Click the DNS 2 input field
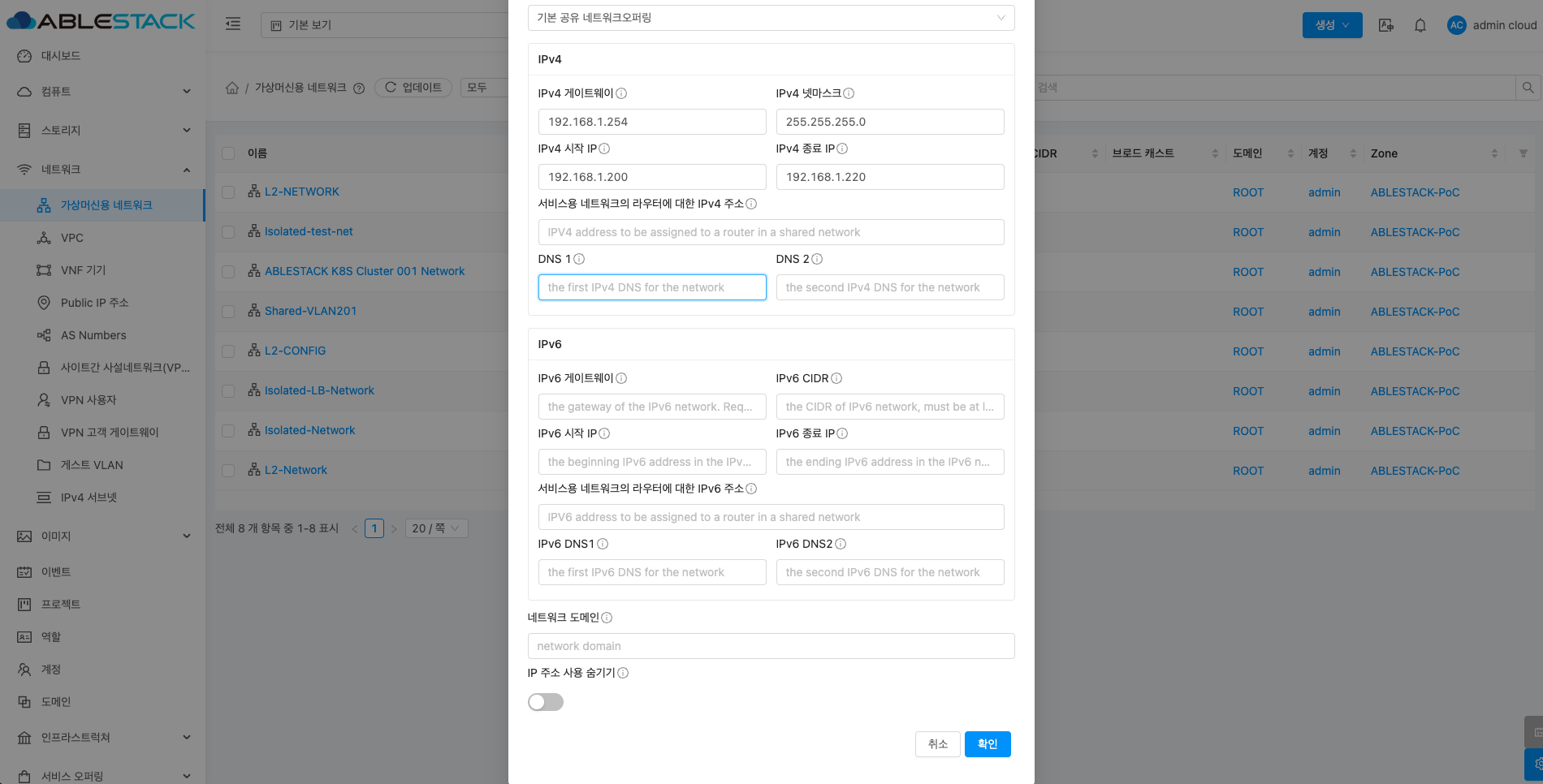This screenshot has width=1543, height=784. (x=889, y=287)
